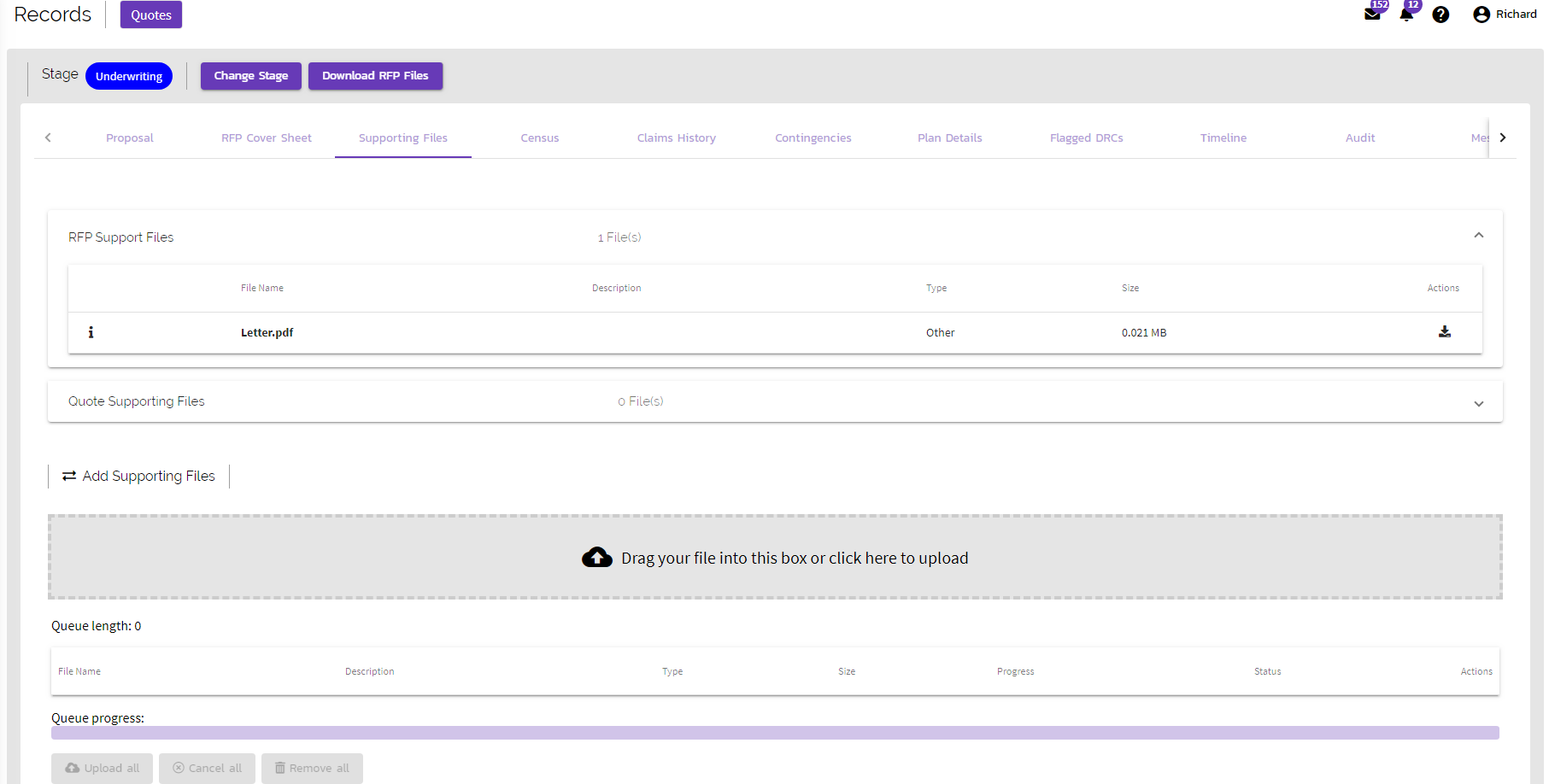The height and width of the screenshot is (784, 1549).
Task: Click the cloud upload icon in the drop zone
Action: (x=597, y=557)
